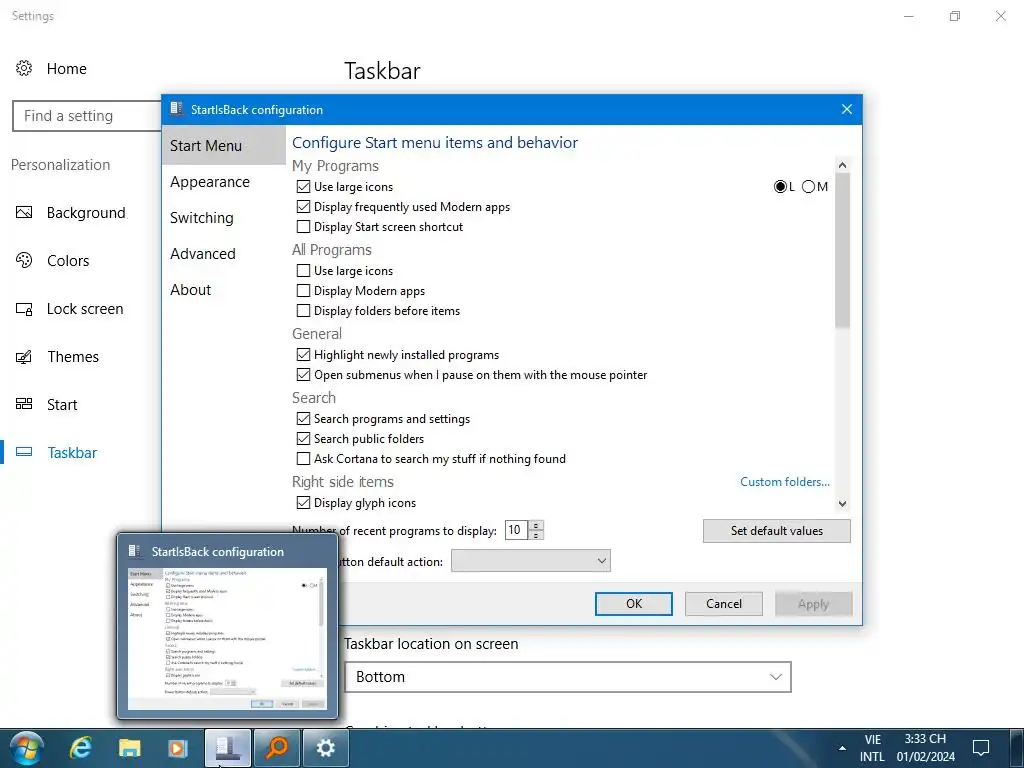Switch to the Settings gear taskbar button
Viewport: 1024px width, 768px height.
(x=325, y=748)
